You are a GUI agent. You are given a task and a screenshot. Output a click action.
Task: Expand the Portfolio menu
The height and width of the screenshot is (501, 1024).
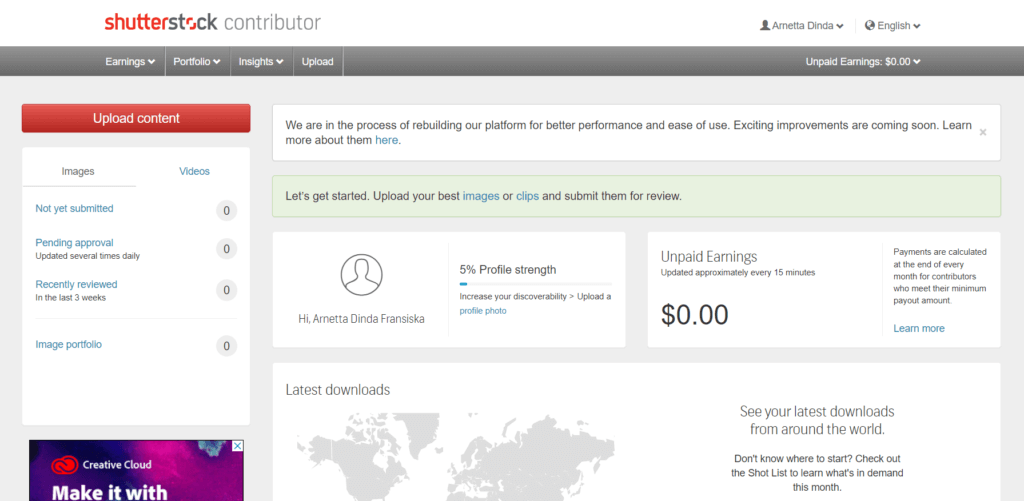click(x=197, y=62)
